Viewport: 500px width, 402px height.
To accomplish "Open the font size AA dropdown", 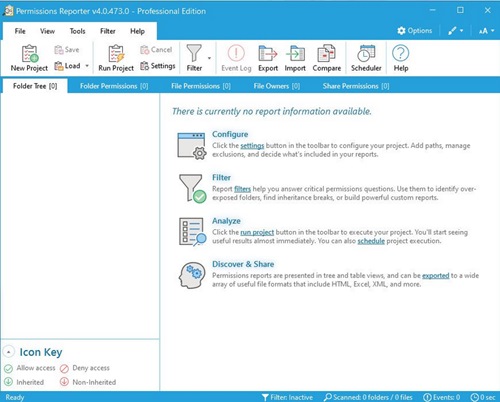I will 486,31.
